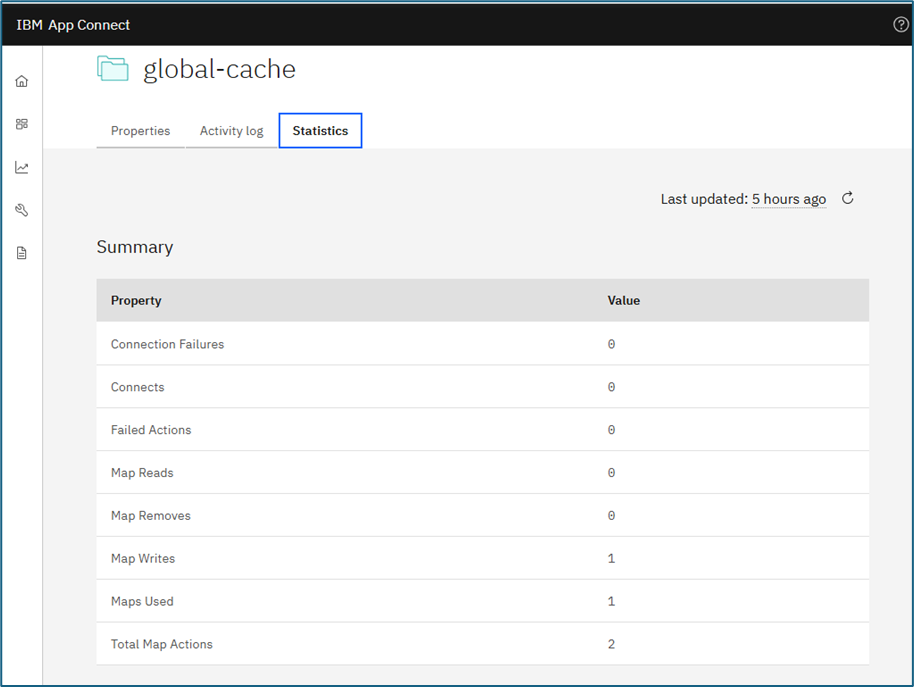Click the '5 hours ago' last updated link

[789, 199]
